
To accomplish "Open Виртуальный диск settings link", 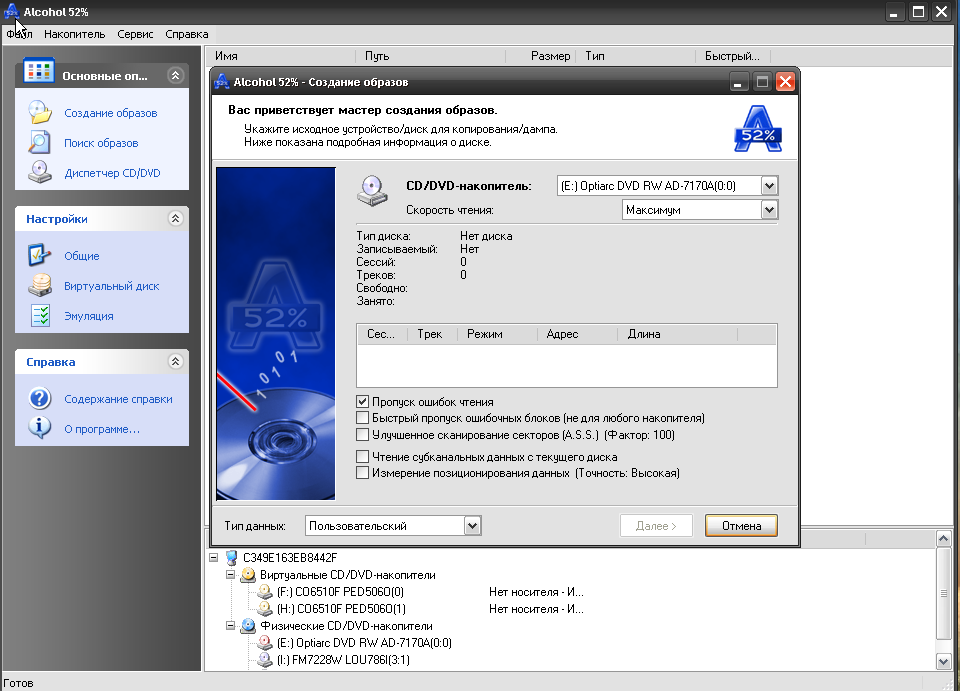I will (111, 286).
